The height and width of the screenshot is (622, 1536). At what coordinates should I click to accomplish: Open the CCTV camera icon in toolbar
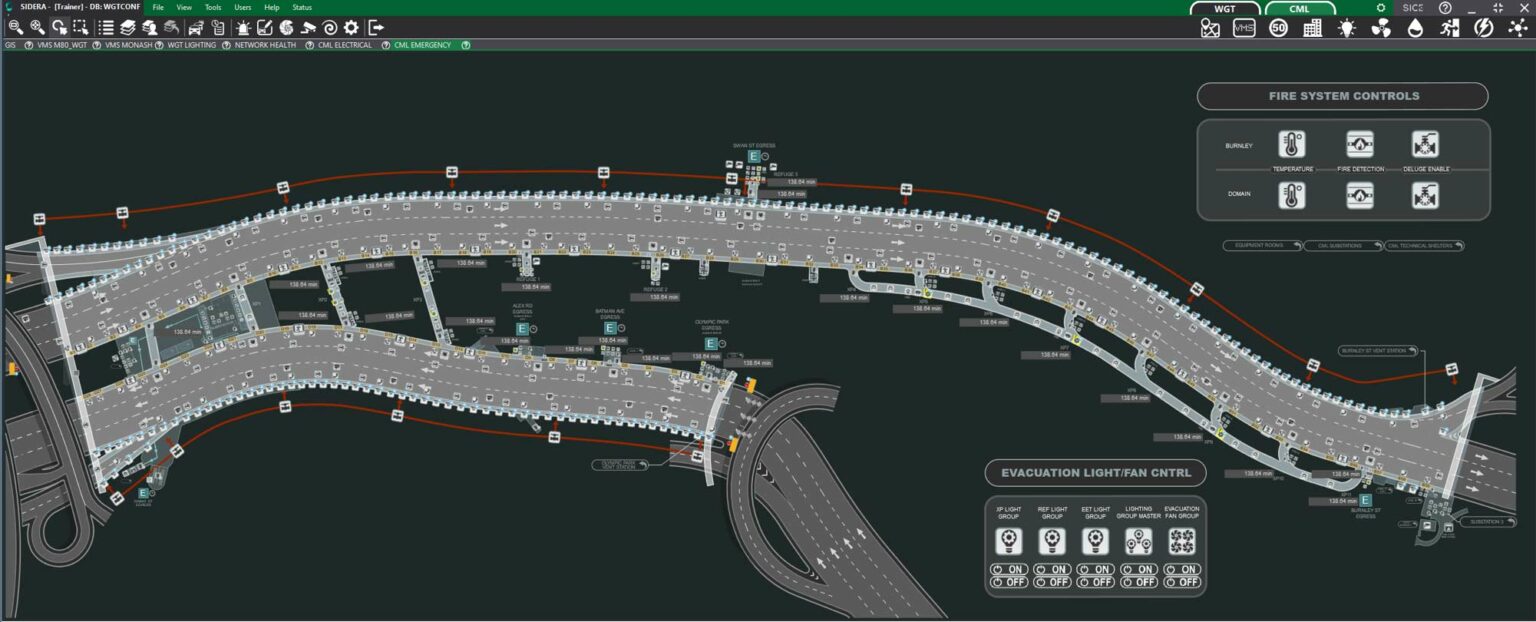tap(308, 27)
